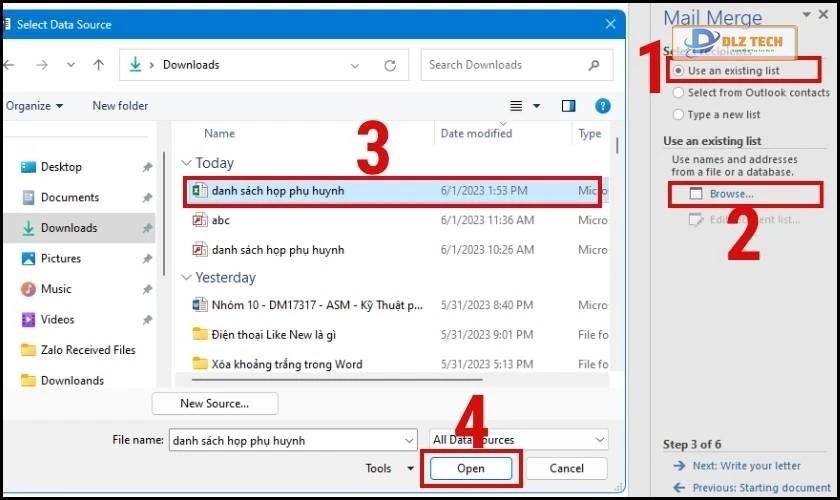The height and width of the screenshot is (500, 840).
Task: Collapse the Today file group
Action: click(185, 163)
